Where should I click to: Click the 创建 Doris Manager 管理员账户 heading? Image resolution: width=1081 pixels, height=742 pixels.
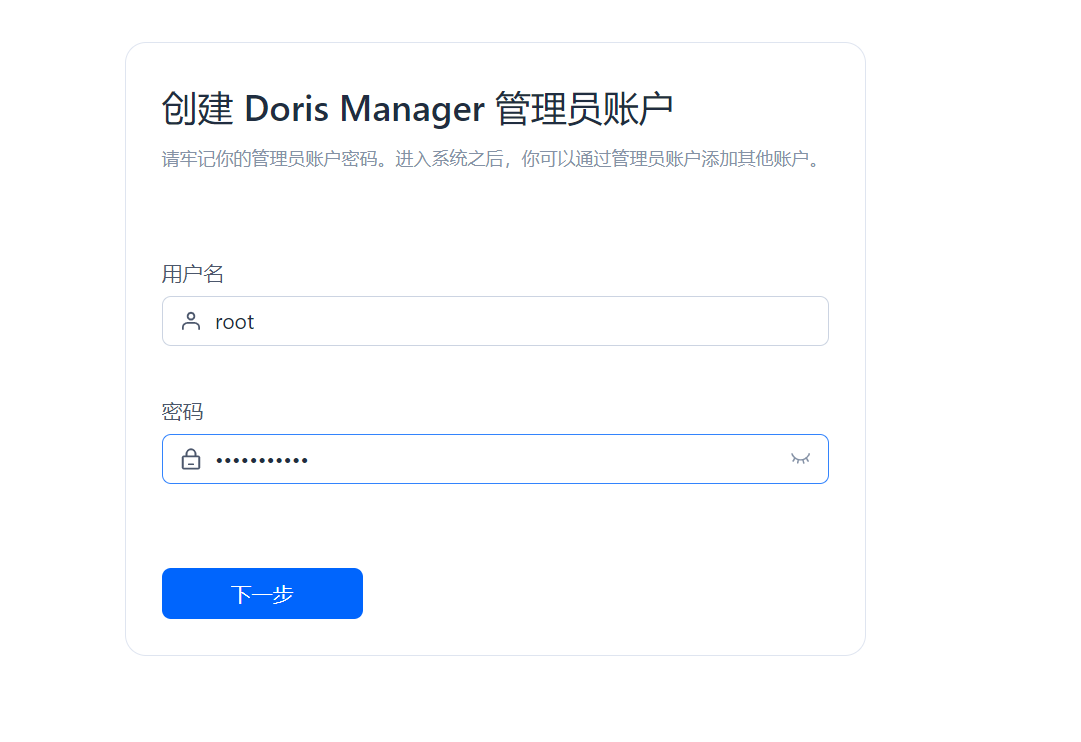[417, 109]
